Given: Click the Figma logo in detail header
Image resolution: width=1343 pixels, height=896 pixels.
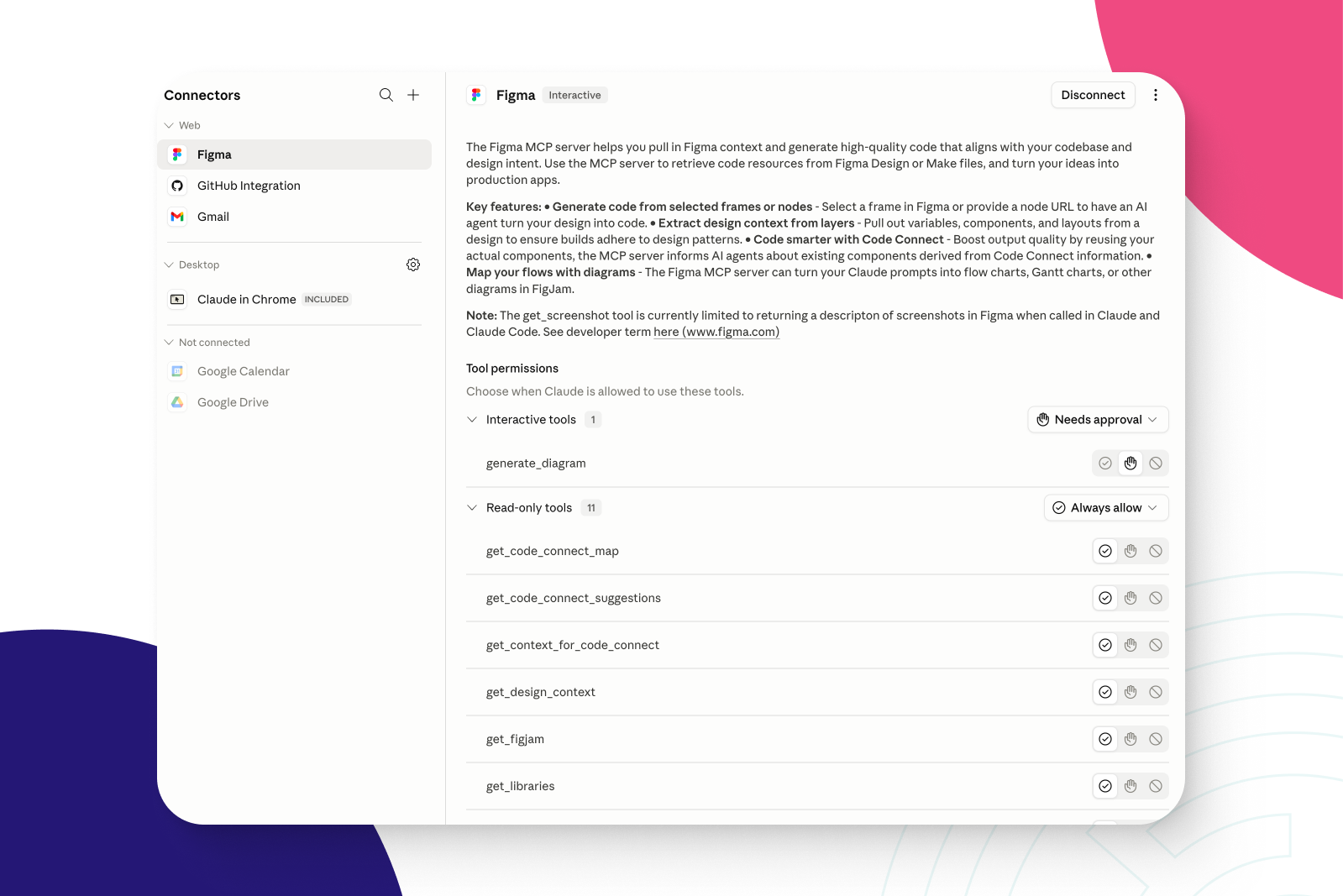Looking at the screenshot, I should 476,95.
